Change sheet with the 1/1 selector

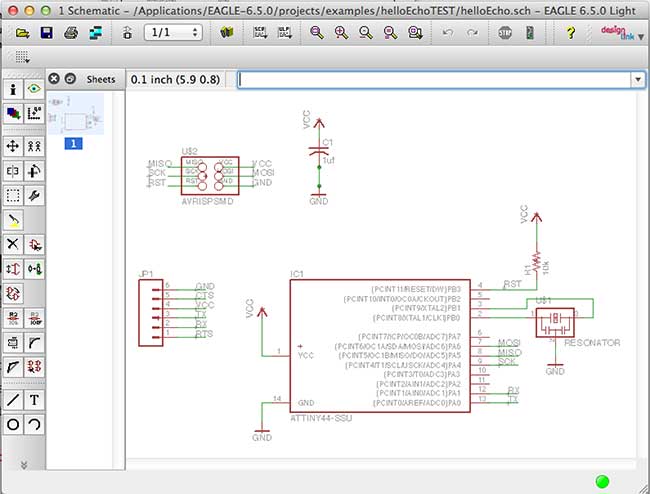pyautogui.click(x=173, y=32)
